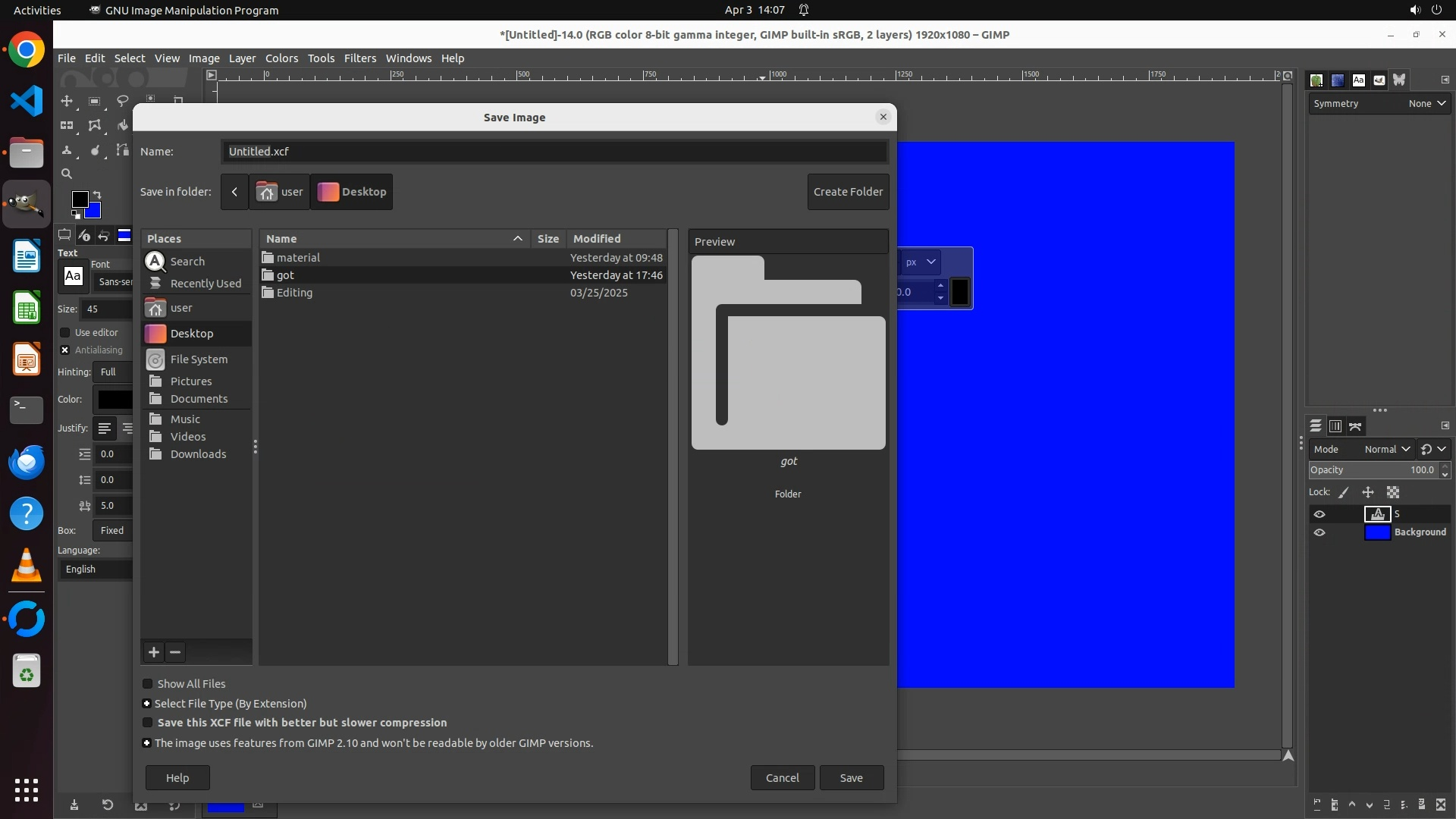Open the layer Mode Normal dropdown
The image size is (1456, 819).
[1386, 449]
